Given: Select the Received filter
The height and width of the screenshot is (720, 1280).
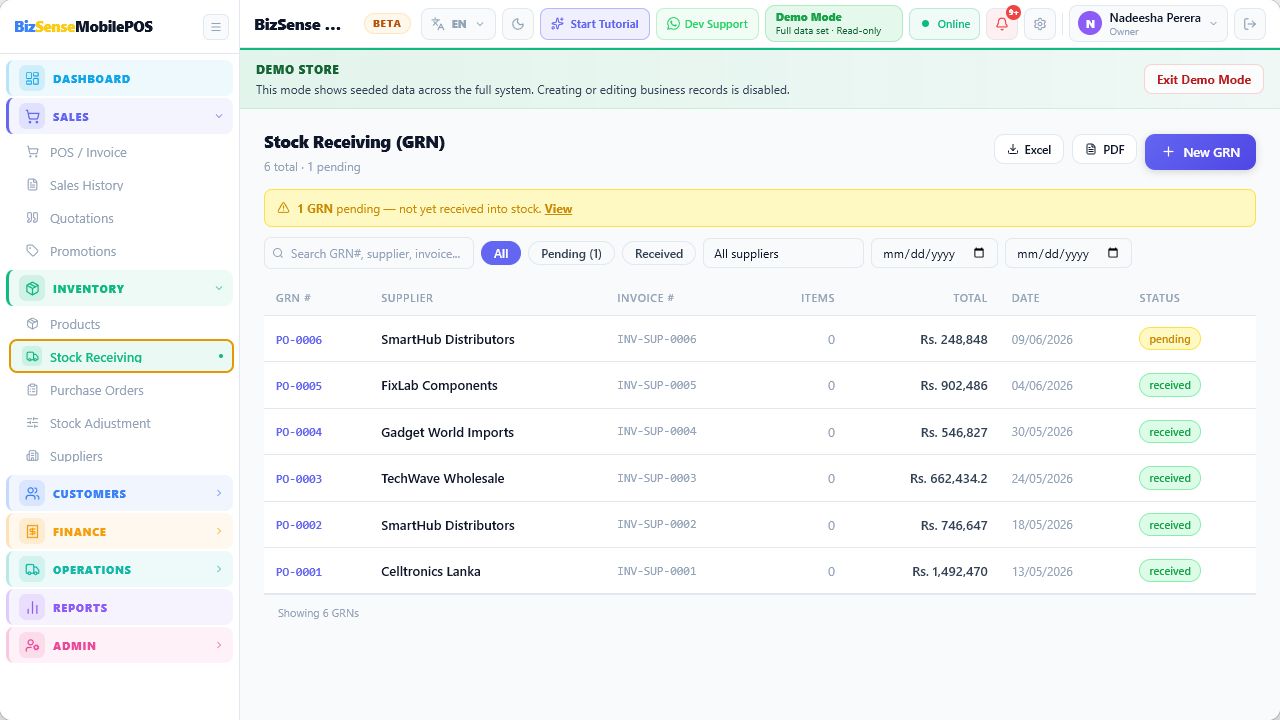Looking at the screenshot, I should coord(659,254).
